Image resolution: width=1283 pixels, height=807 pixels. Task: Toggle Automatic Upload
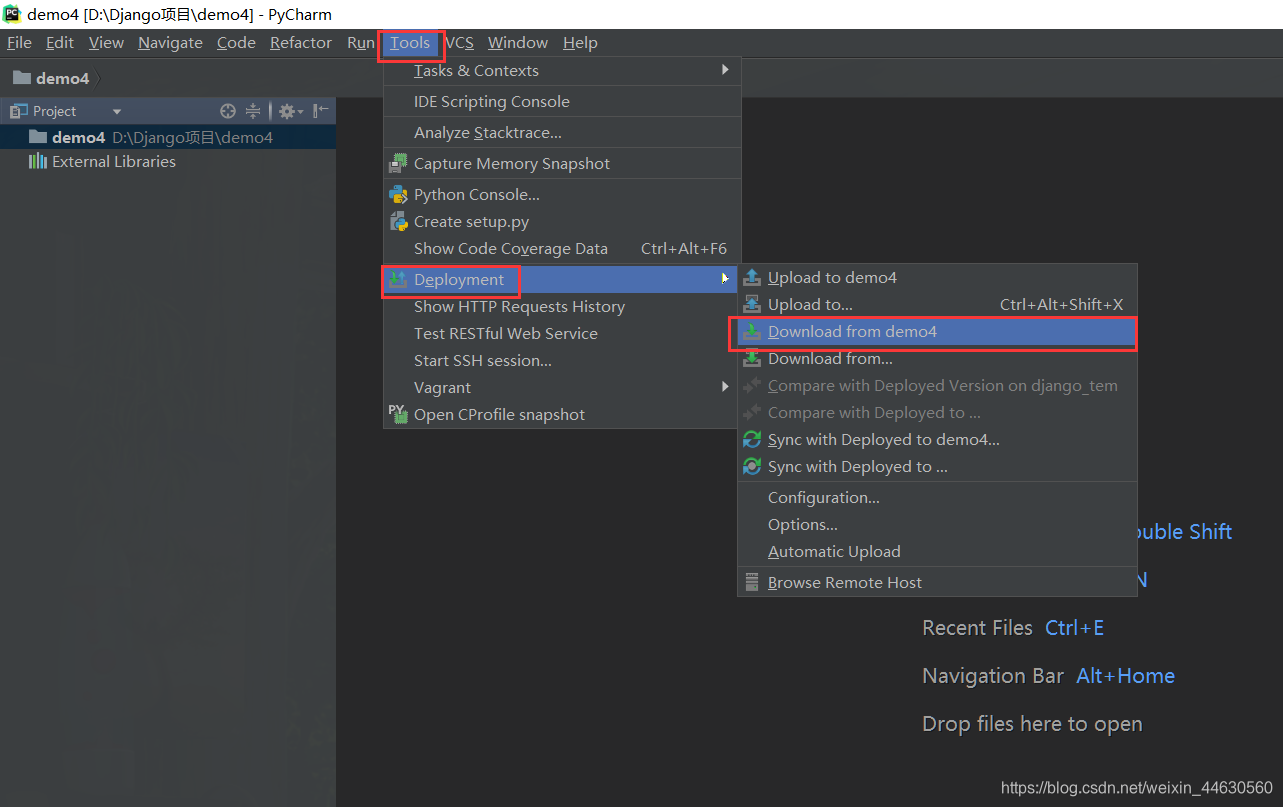937,551
